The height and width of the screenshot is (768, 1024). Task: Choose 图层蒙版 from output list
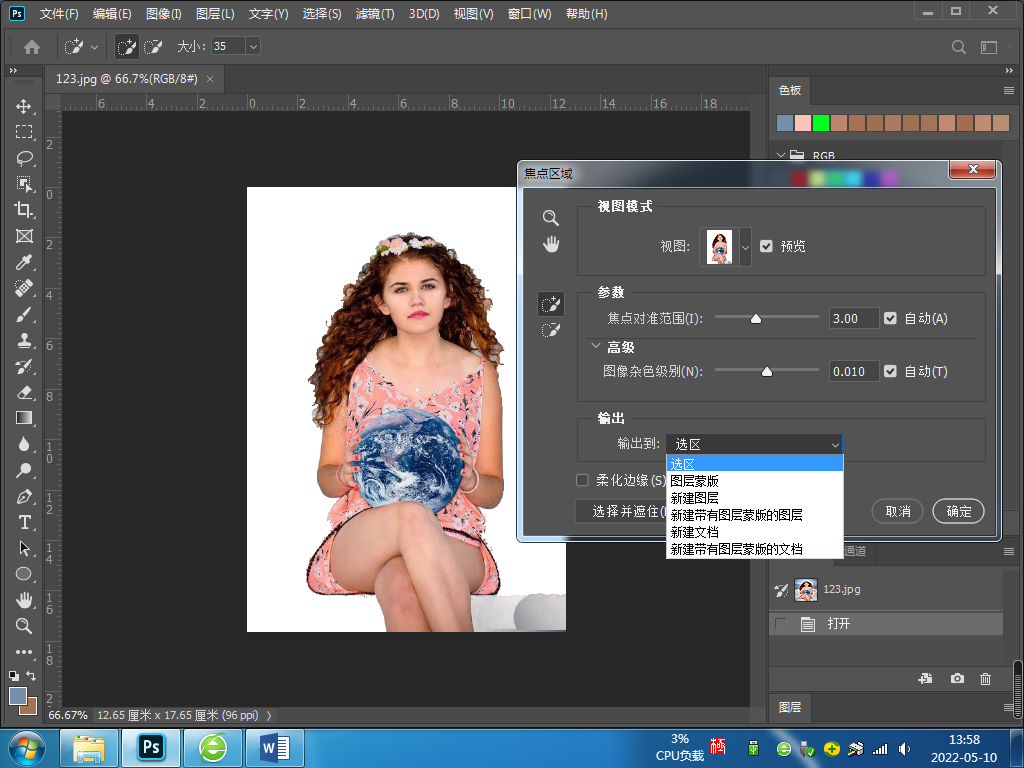click(x=694, y=481)
